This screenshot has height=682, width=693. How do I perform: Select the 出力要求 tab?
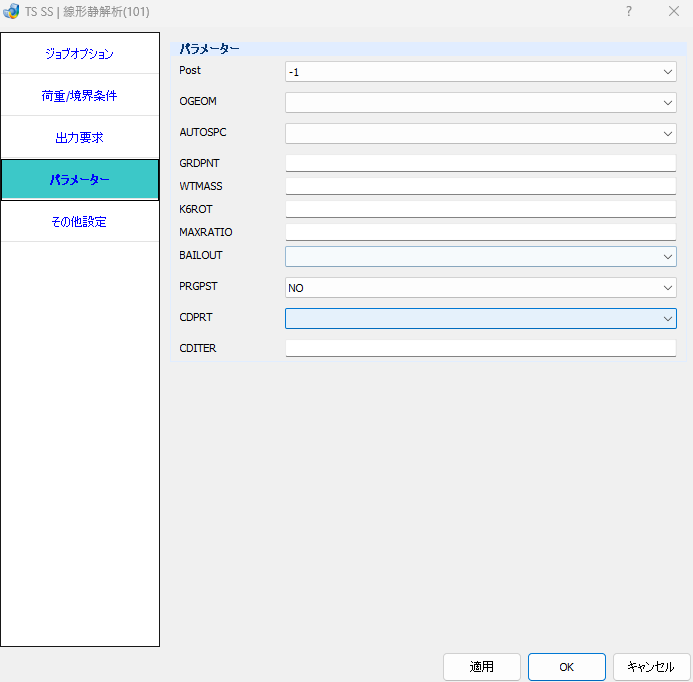pos(80,137)
